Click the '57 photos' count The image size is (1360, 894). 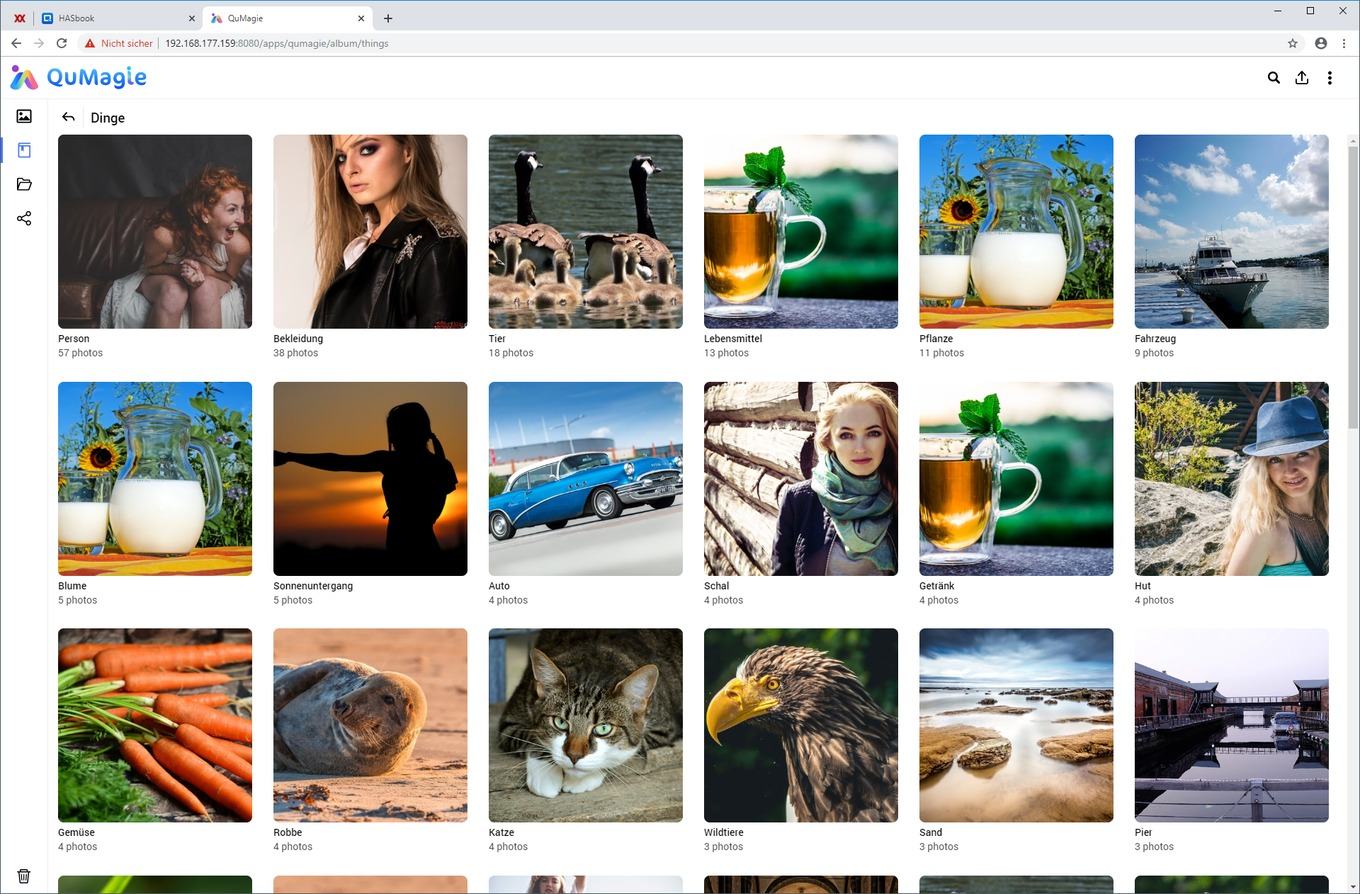80,353
